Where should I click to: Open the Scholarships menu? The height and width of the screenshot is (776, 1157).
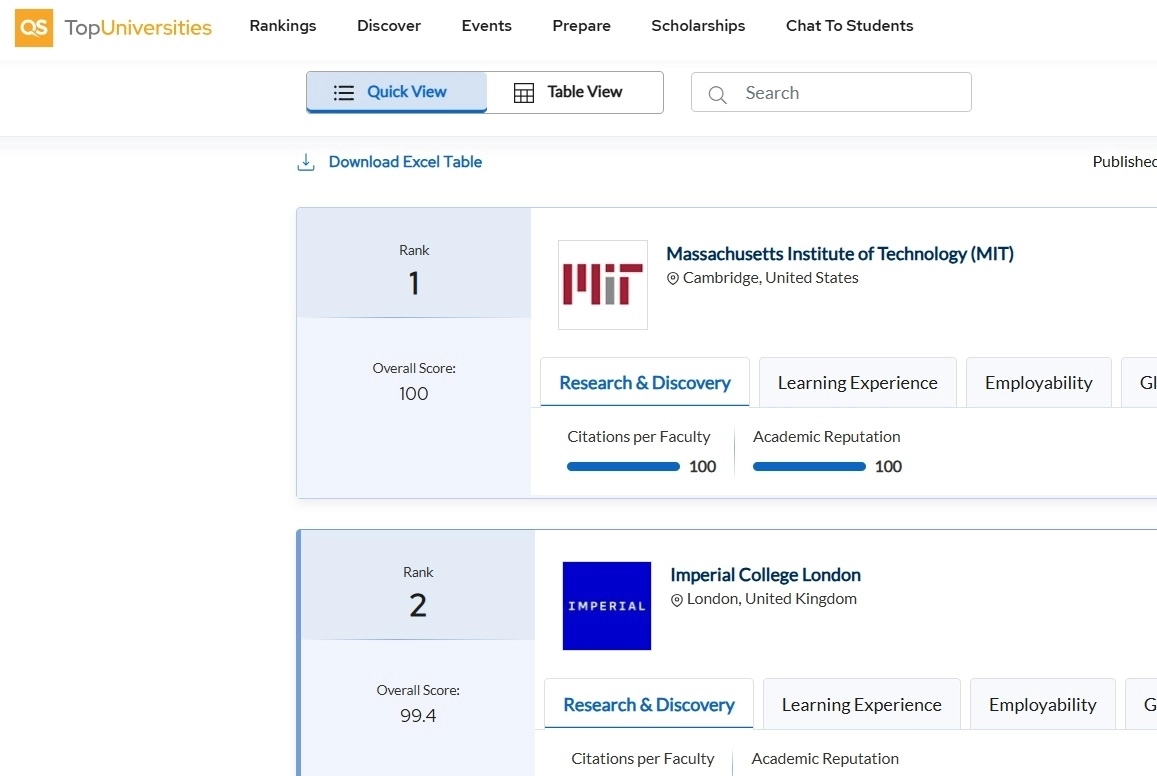[x=698, y=26]
